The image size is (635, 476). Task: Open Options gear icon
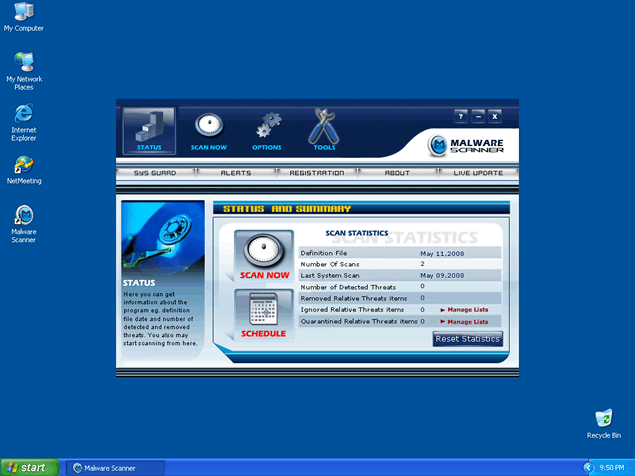click(x=267, y=127)
